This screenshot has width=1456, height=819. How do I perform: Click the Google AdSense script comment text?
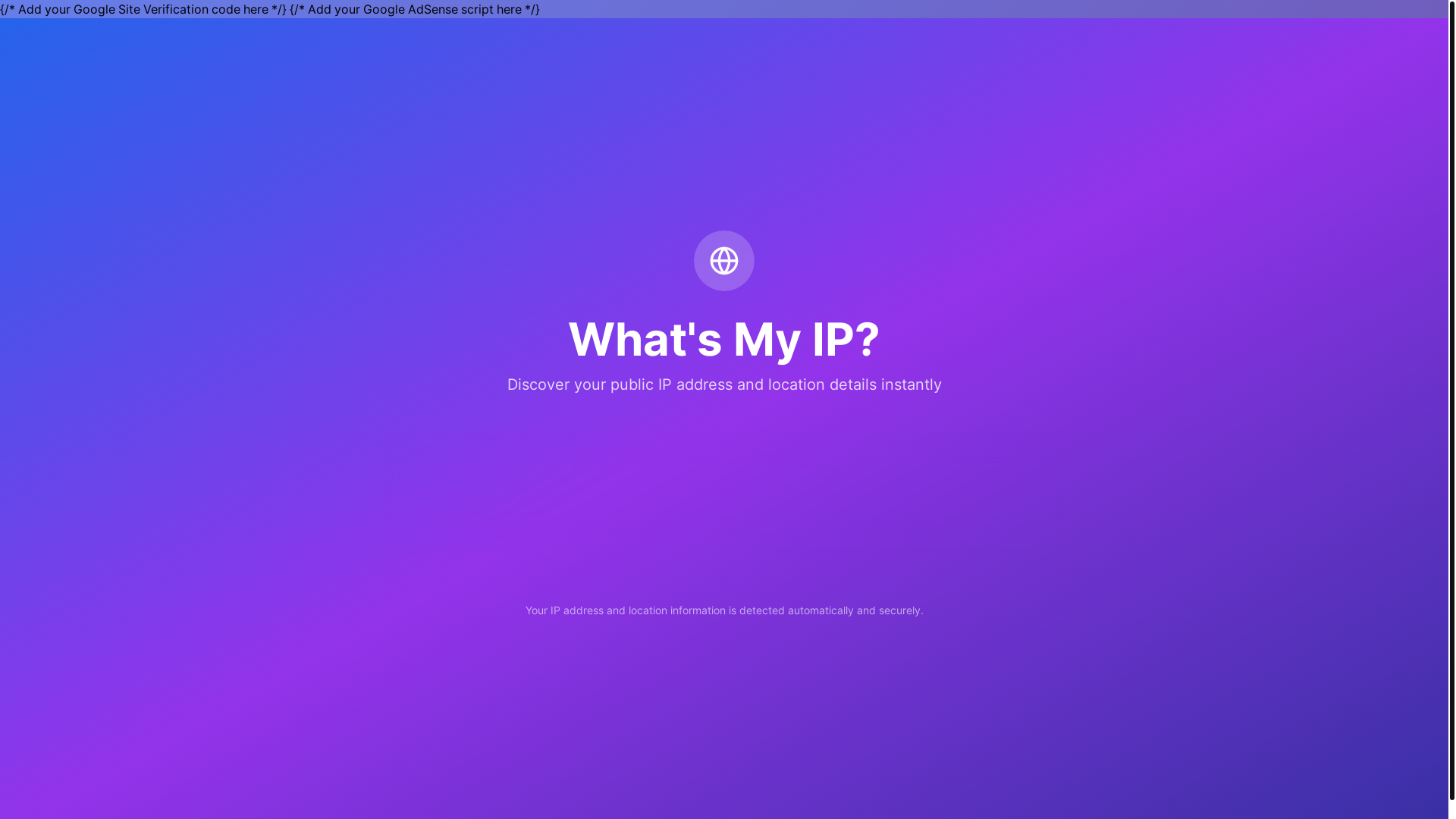point(415,9)
